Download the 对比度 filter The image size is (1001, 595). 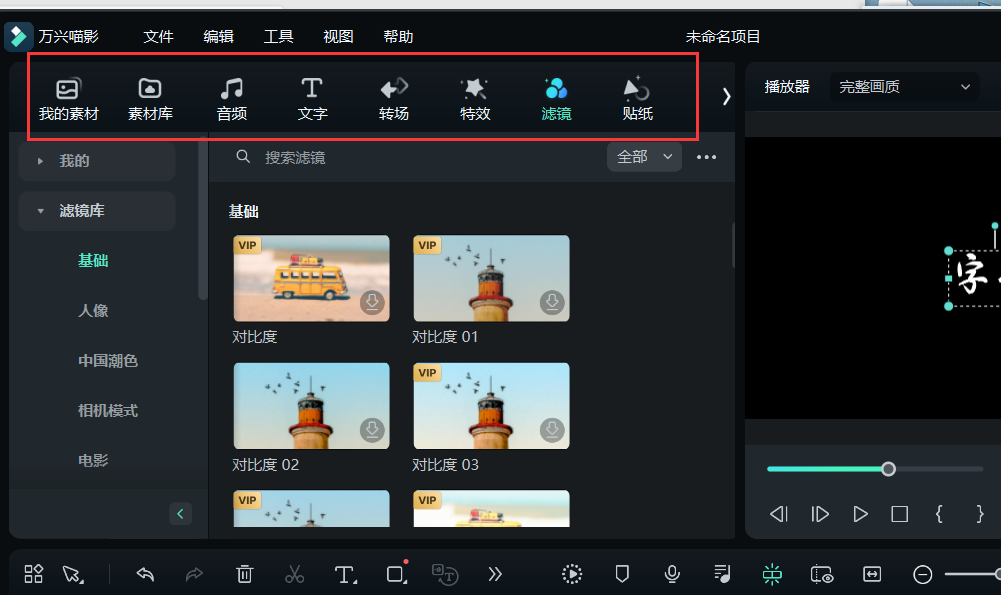(x=371, y=303)
